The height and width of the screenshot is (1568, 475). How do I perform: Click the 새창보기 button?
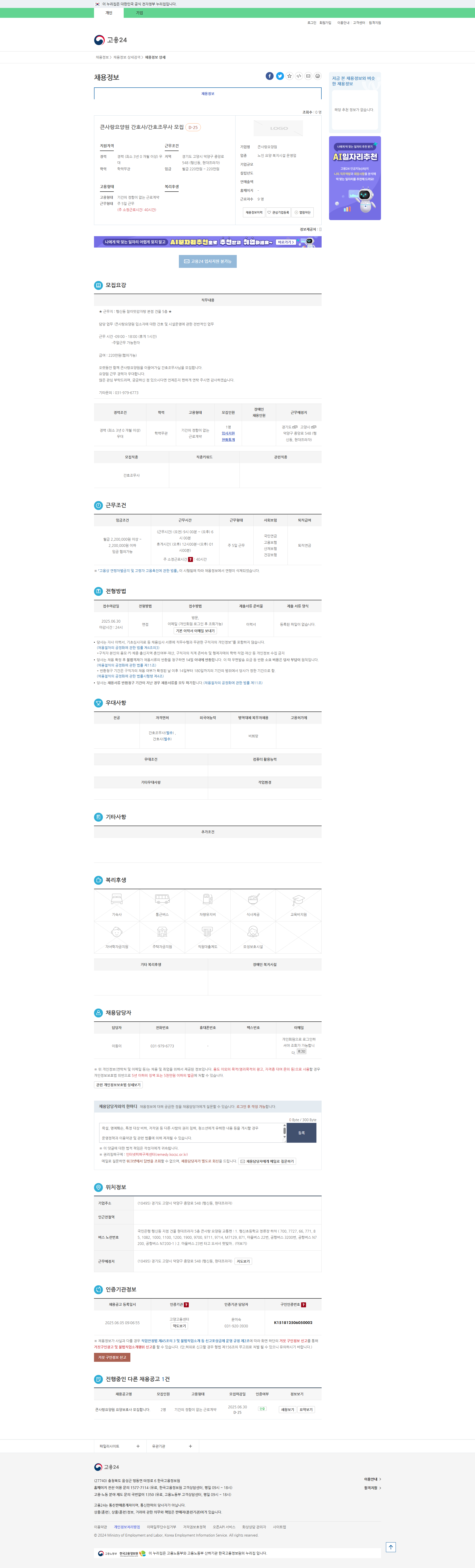(x=288, y=1410)
